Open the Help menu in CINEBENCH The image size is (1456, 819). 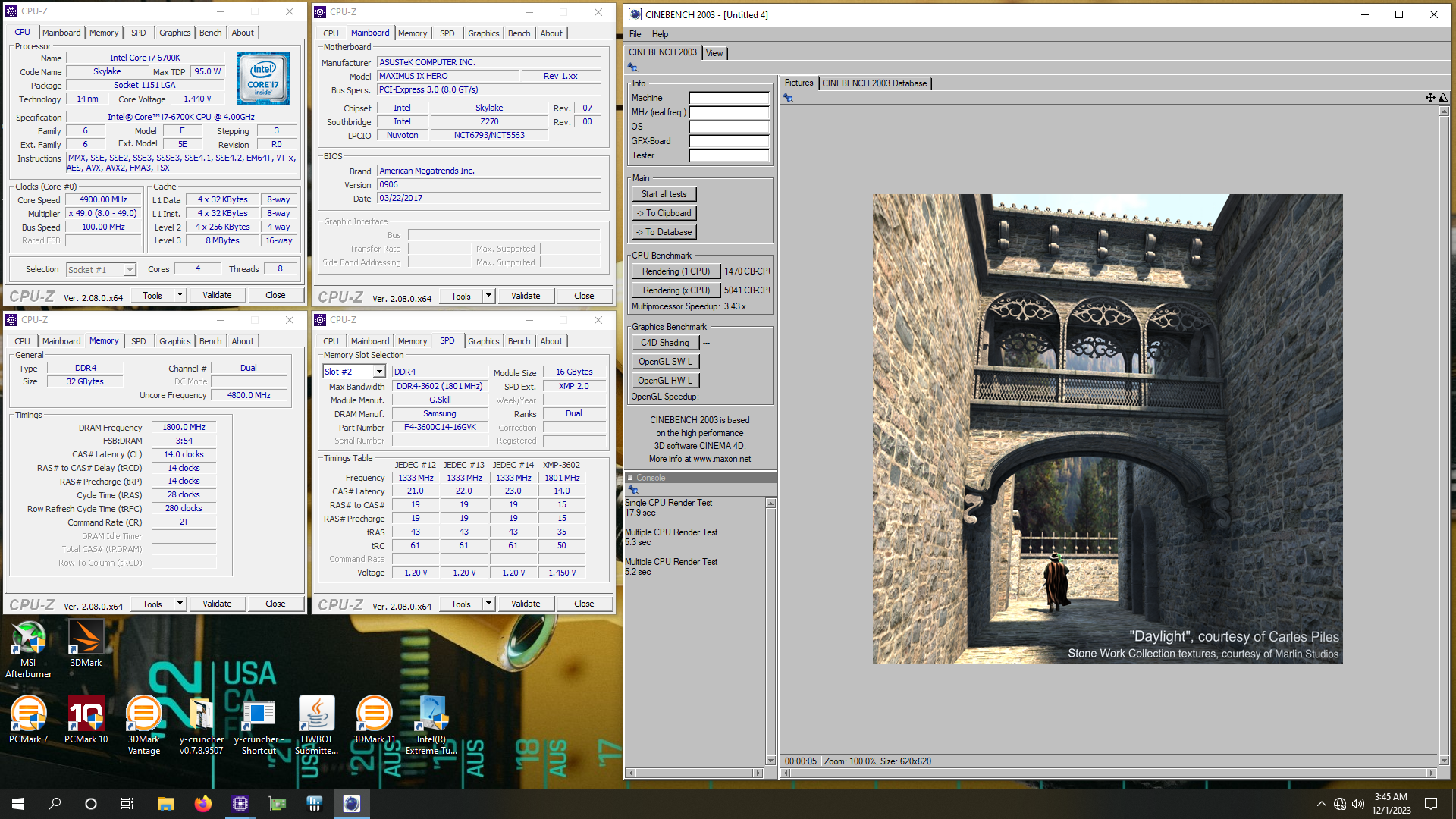(x=660, y=34)
